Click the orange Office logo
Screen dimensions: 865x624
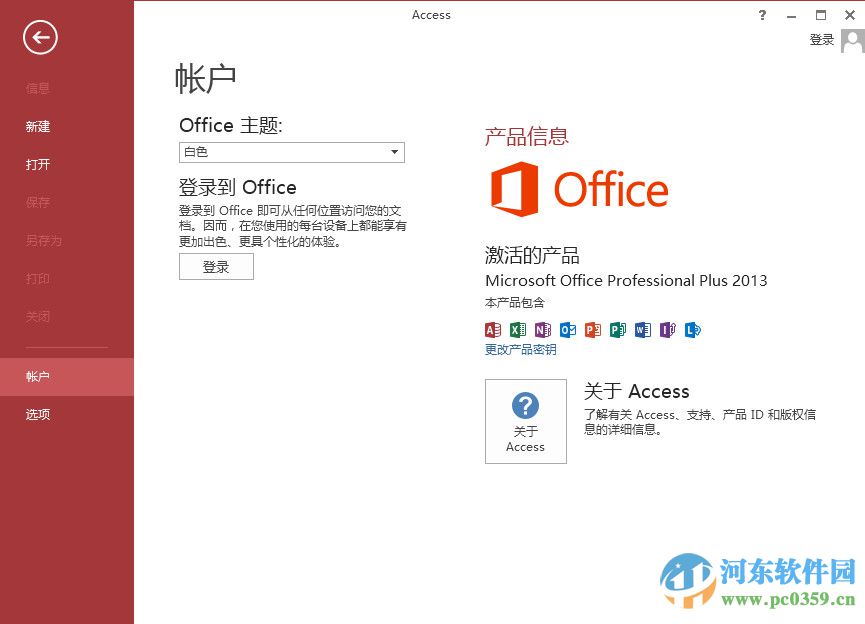578,189
